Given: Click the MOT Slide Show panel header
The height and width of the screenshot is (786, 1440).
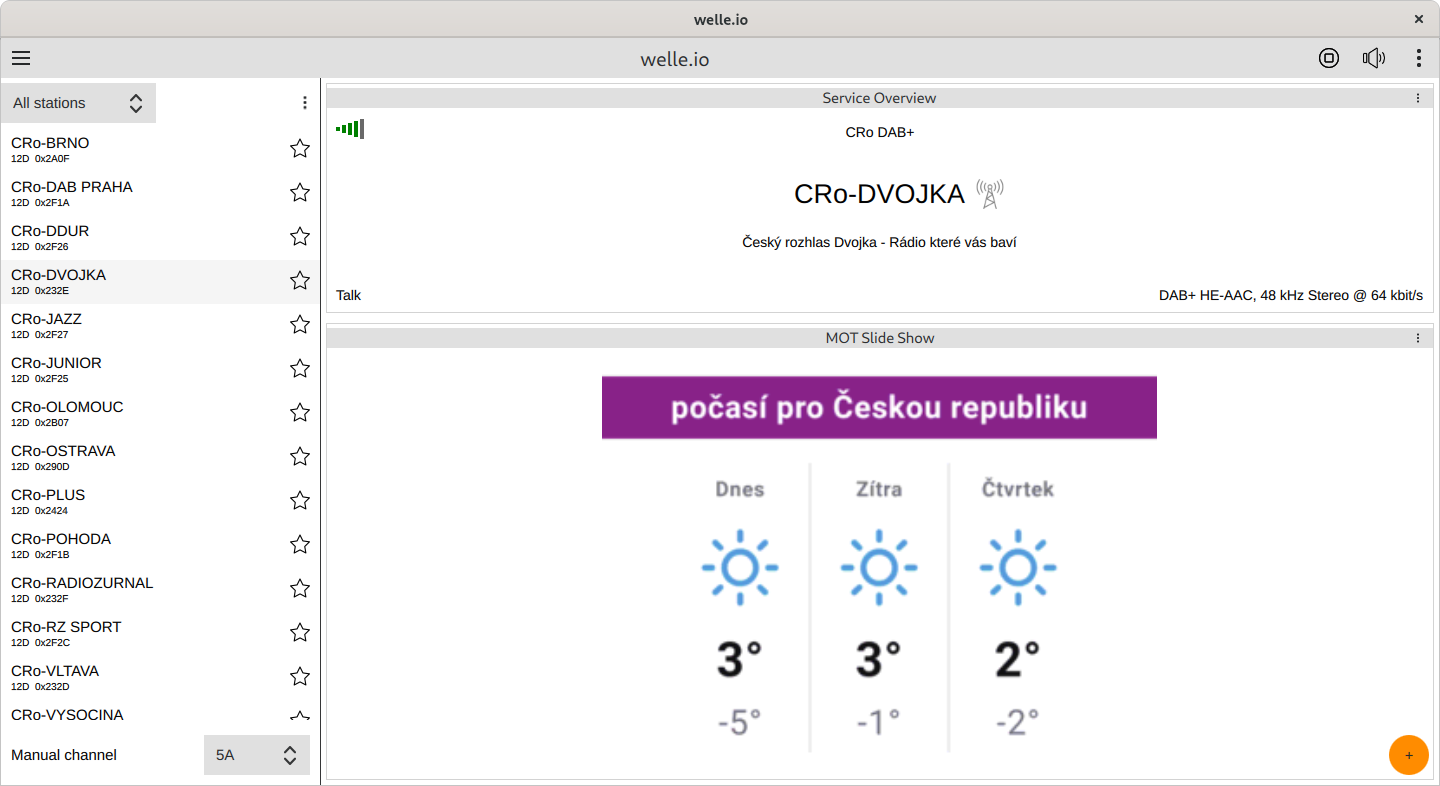Looking at the screenshot, I should tap(879, 338).
